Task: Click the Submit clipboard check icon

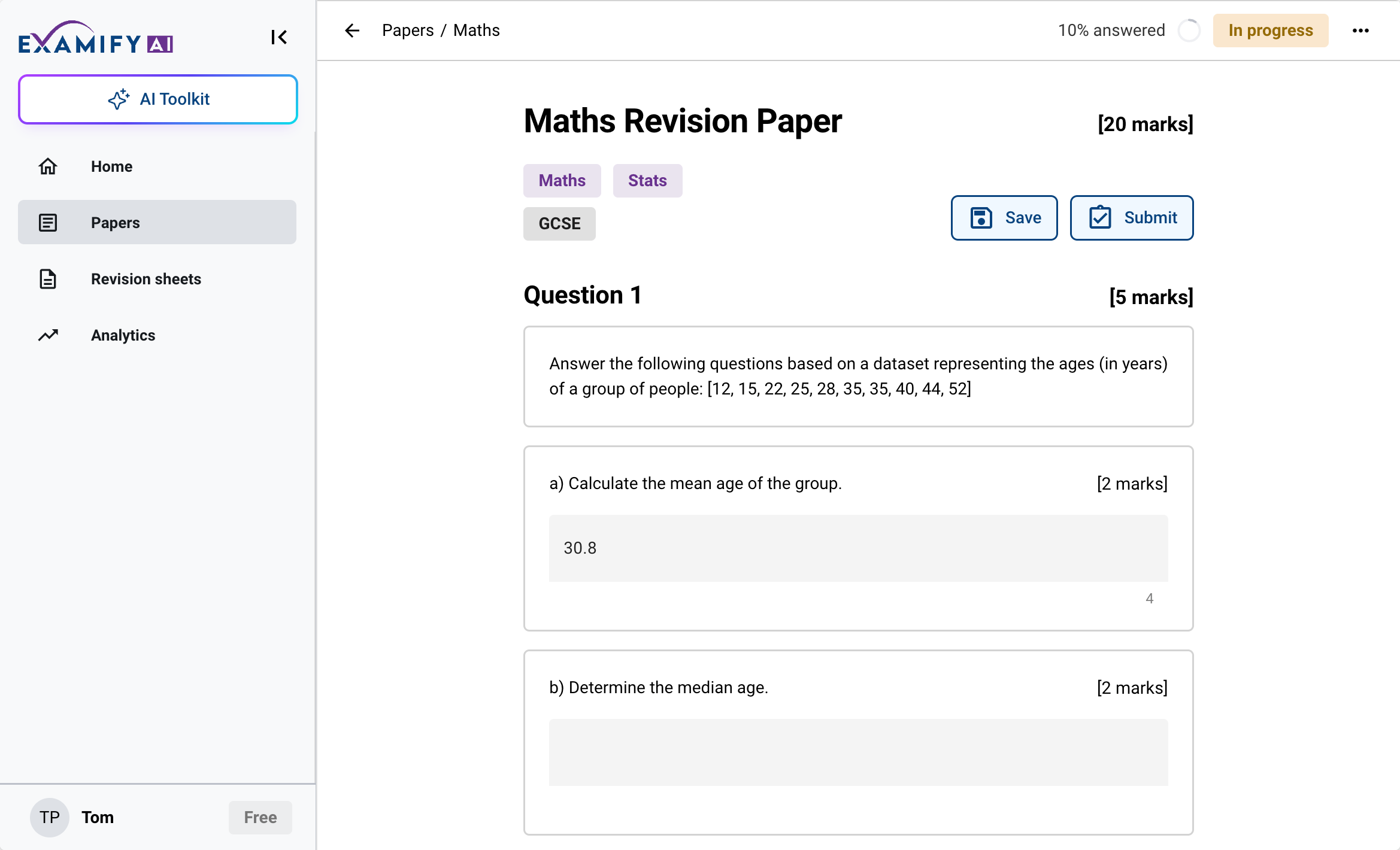Action: pos(1100,218)
